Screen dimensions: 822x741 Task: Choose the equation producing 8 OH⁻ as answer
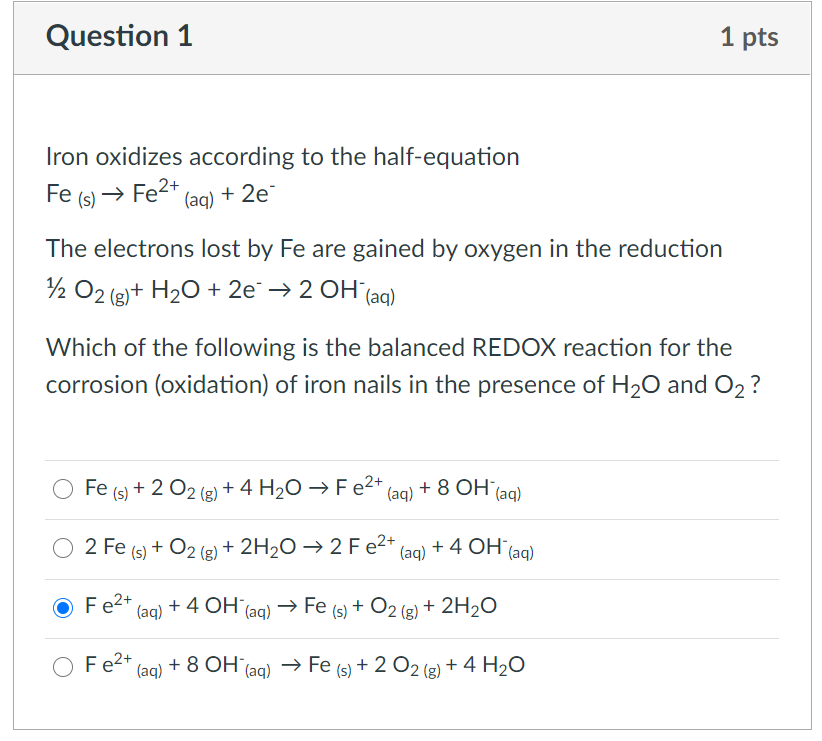tap(63, 666)
